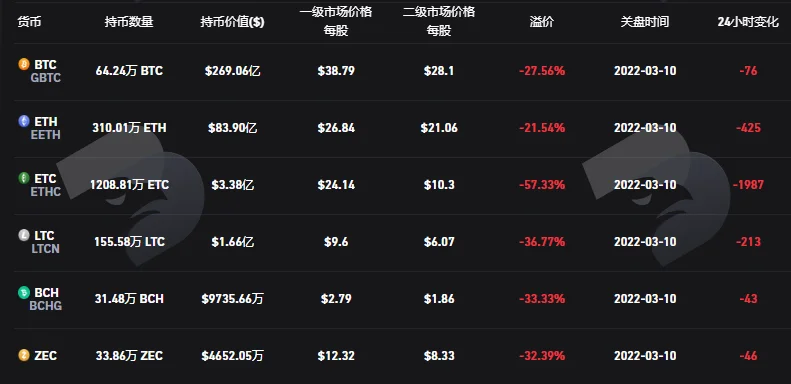Click the orange BTC coin icon
The width and height of the screenshot is (791, 384).
(24, 64)
